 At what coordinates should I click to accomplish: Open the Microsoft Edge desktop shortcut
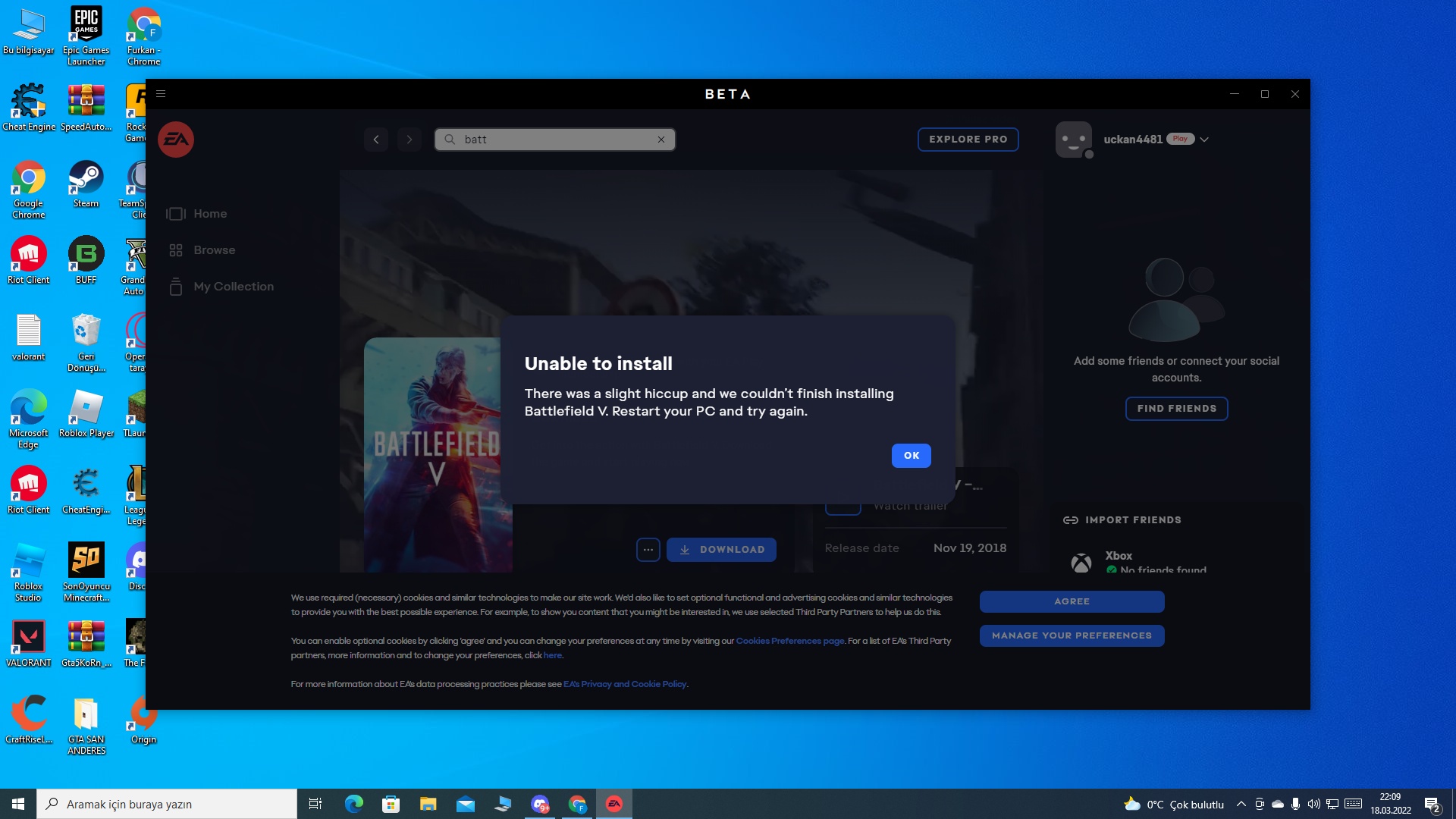click(x=29, y=419)
